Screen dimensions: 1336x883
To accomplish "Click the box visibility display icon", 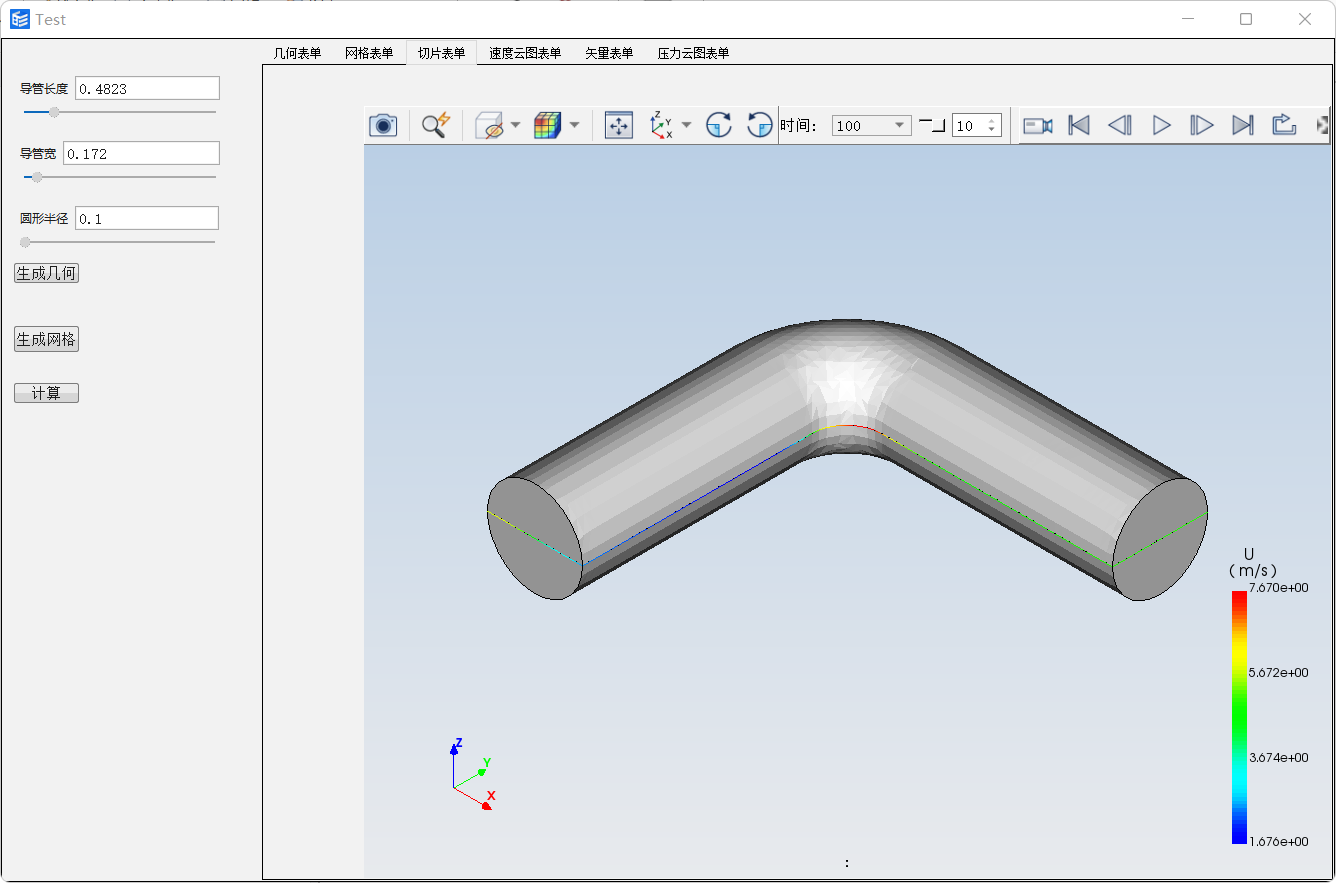I will point(490,125).
